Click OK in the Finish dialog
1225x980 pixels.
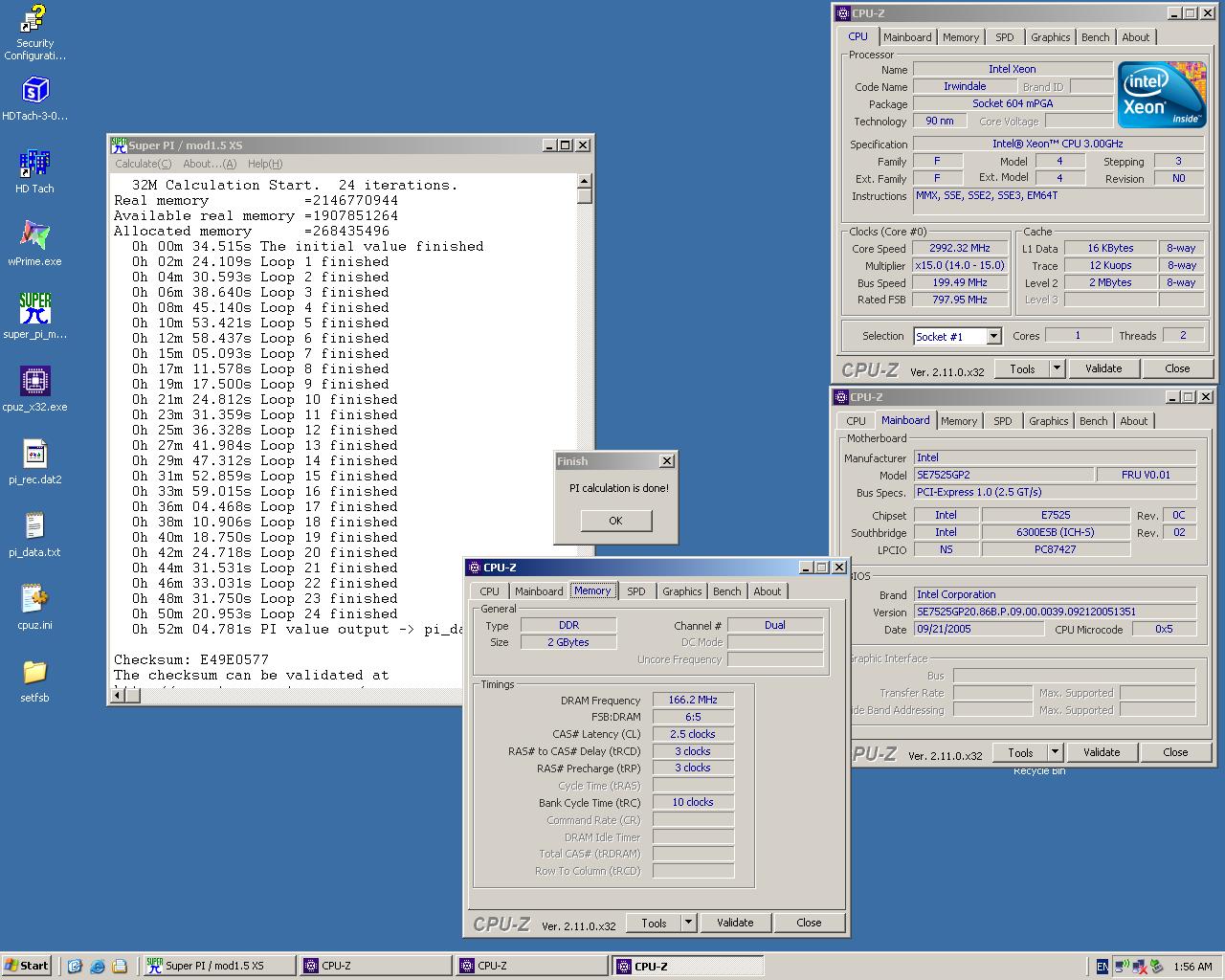615,521
